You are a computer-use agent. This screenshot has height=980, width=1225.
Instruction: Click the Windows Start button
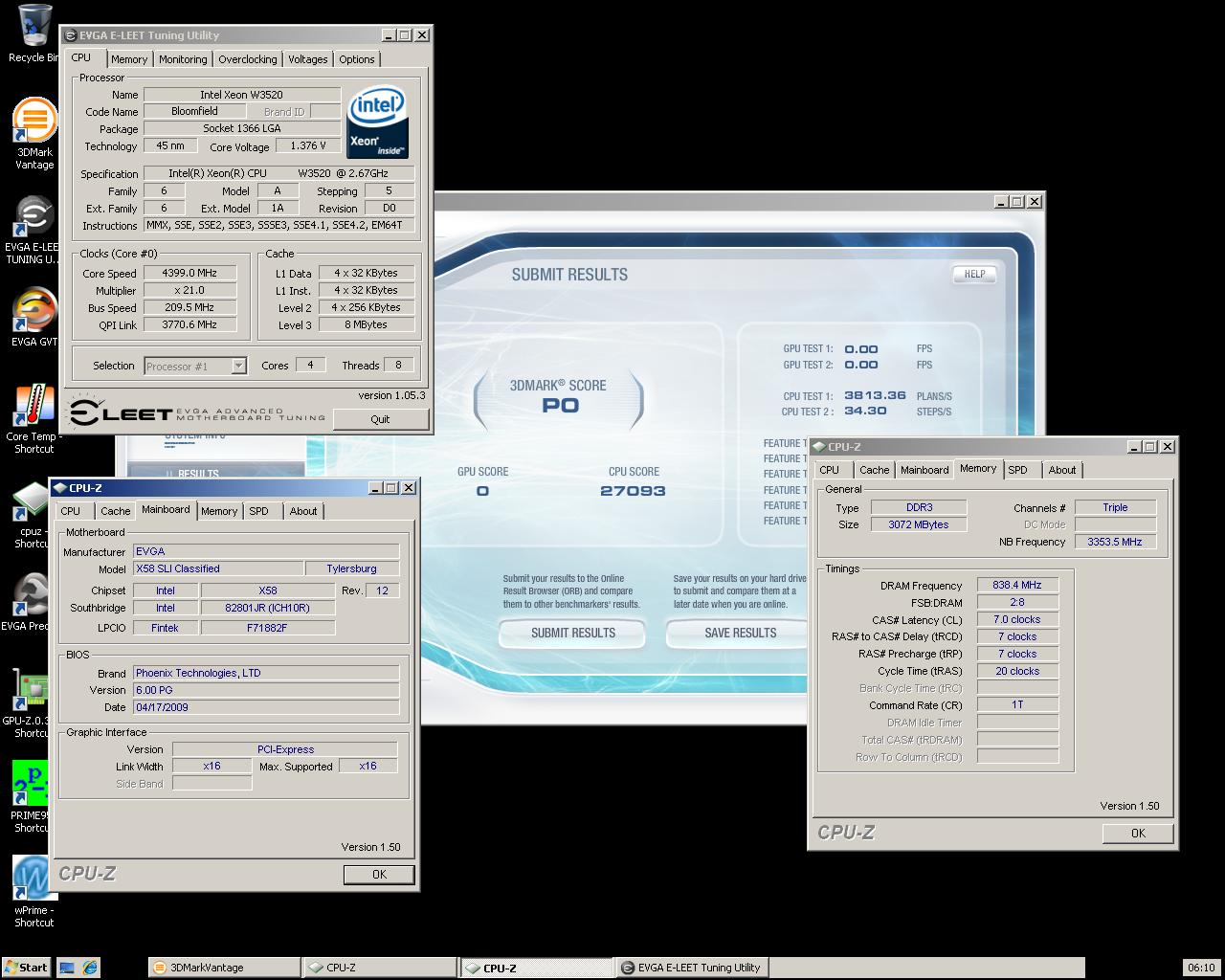(27, 968)
